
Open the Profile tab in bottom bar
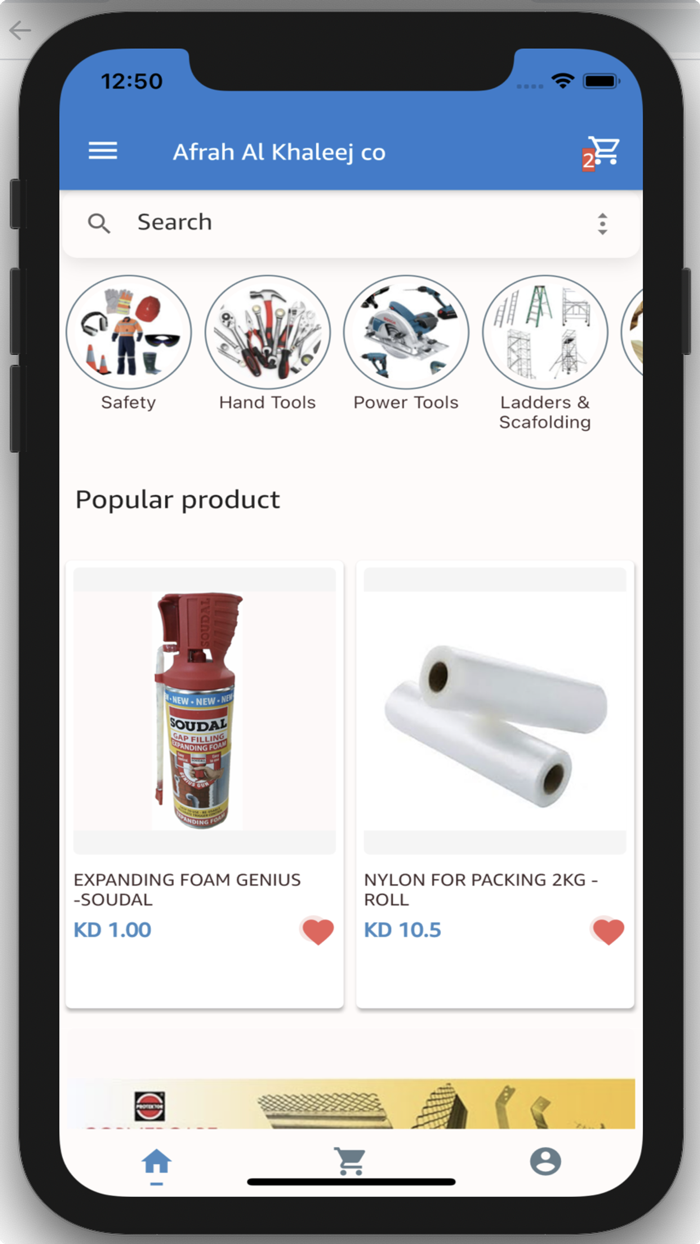coord(545,1162)
